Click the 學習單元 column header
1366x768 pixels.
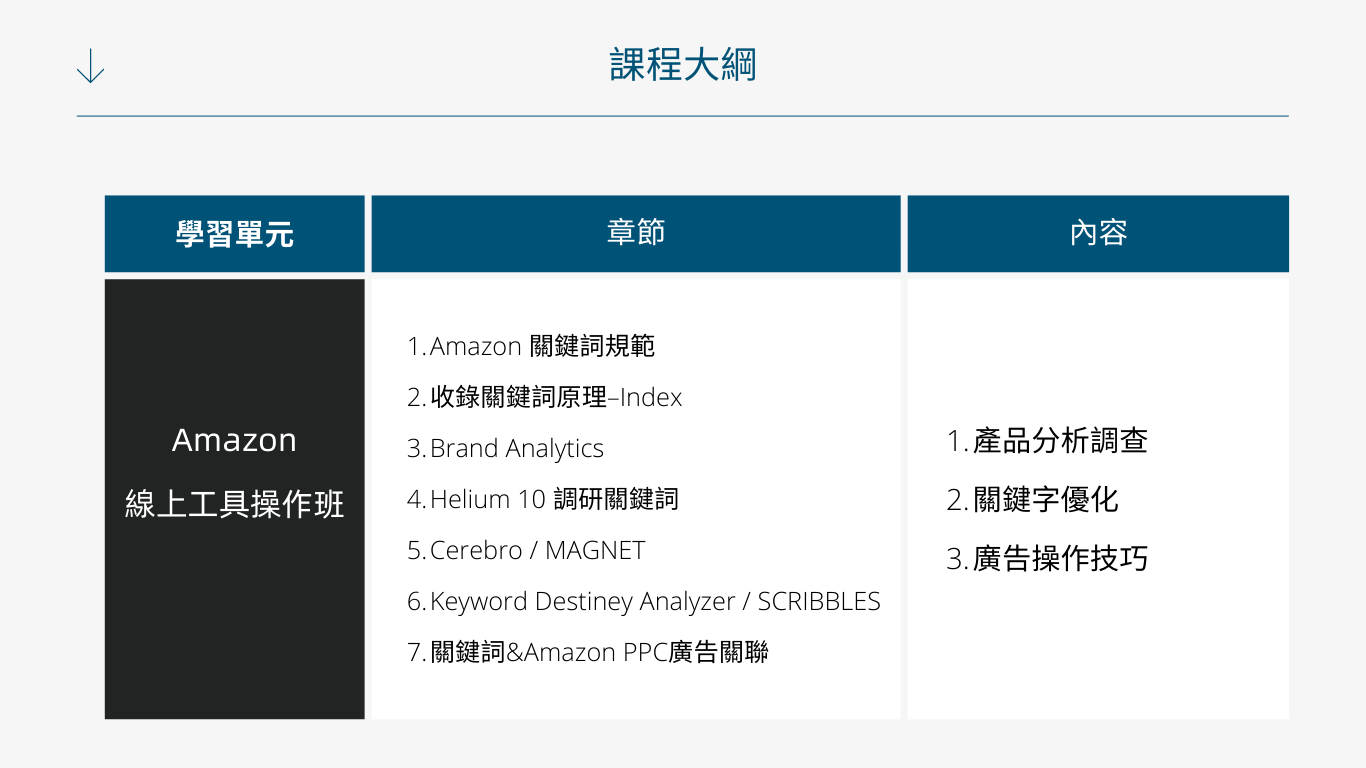click(234, 234)
